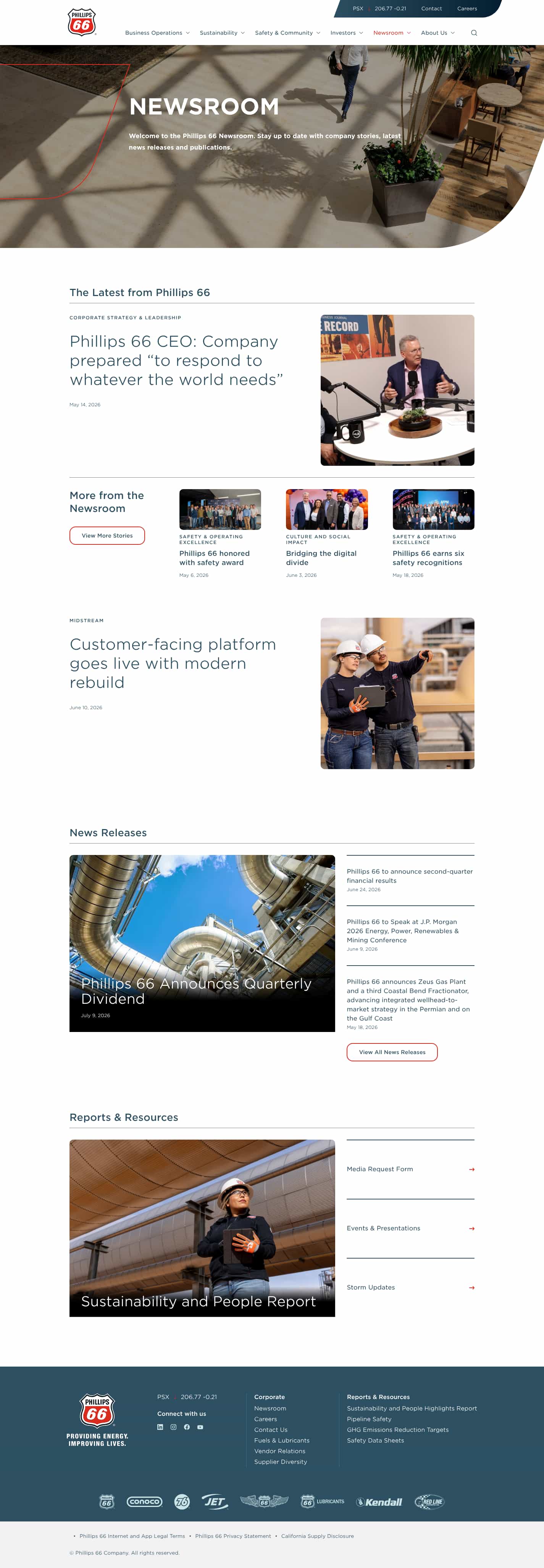Open 'announce second-quarter financial results' release
The height and width of the screenshot is (1568, 544).
click(x=410, y=876)
